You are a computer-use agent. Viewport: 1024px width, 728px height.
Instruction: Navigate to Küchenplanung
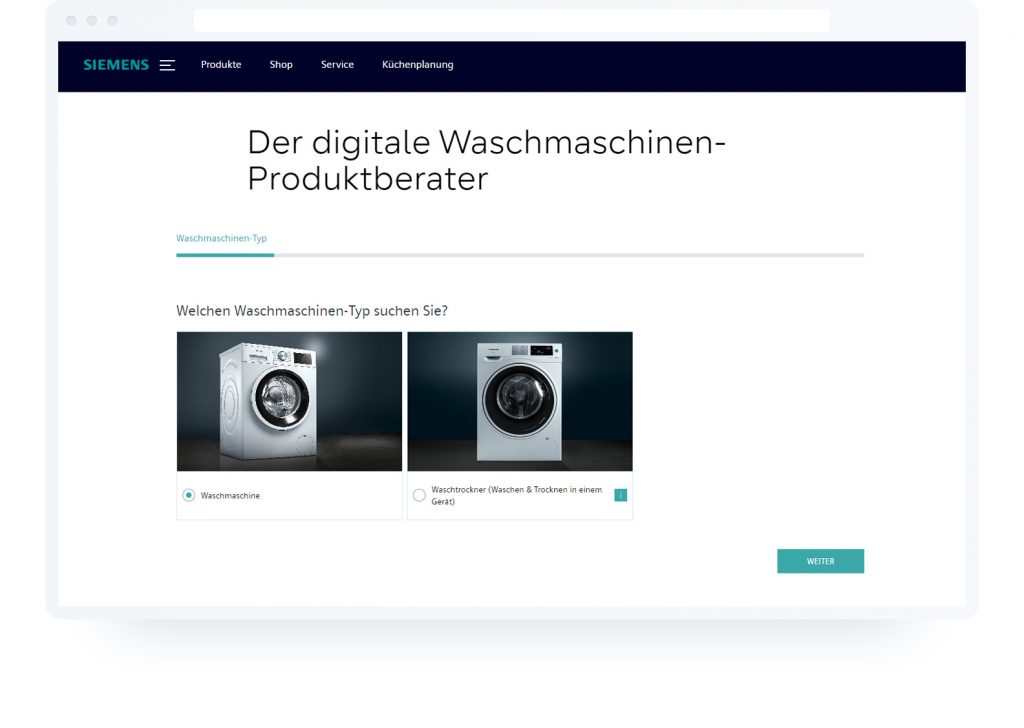coord(417,65)
